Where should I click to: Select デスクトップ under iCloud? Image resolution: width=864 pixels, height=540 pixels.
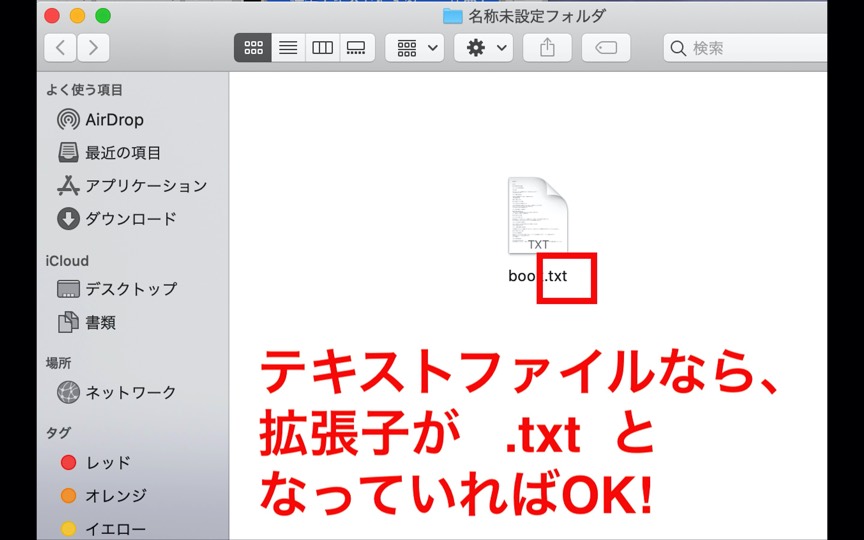[130, 289]
